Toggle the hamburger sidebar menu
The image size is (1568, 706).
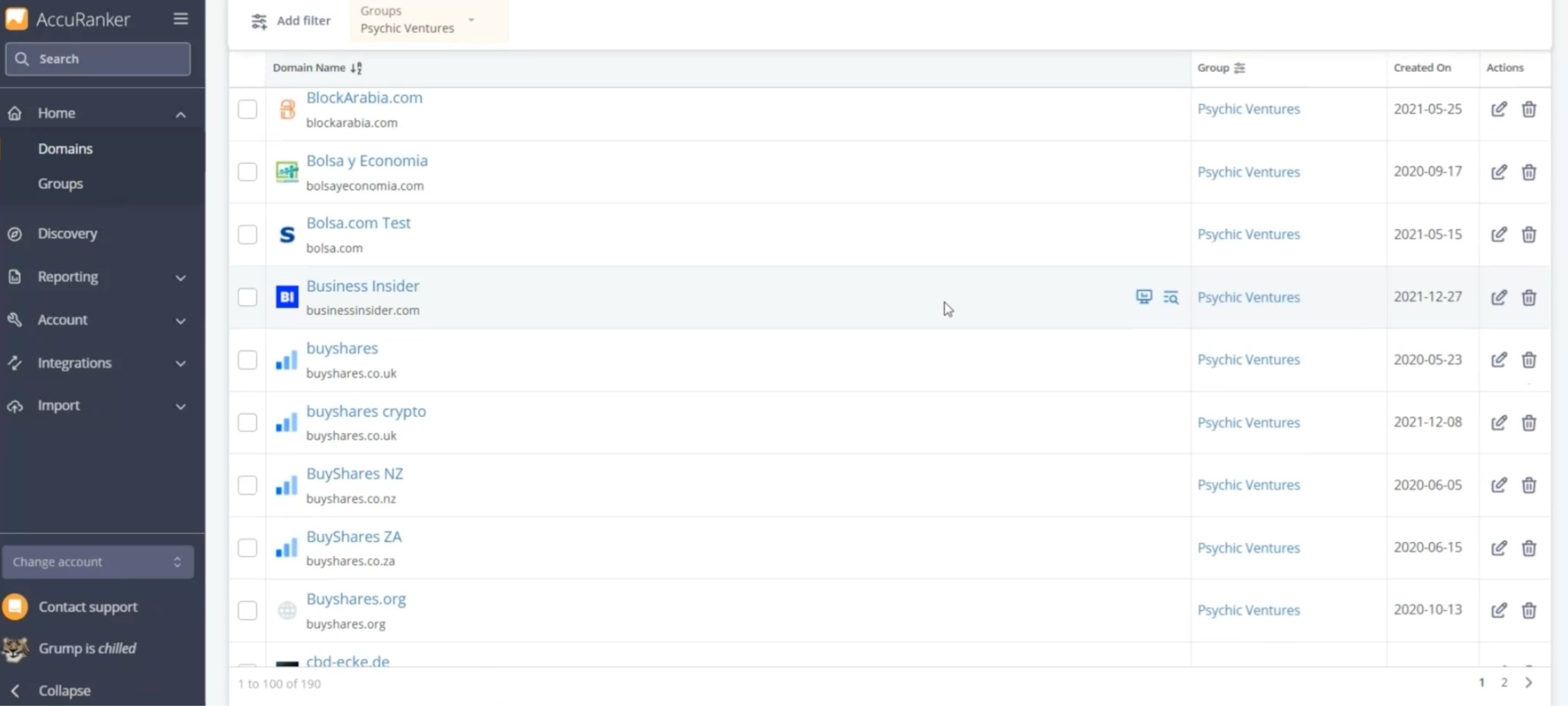[181, 18]
